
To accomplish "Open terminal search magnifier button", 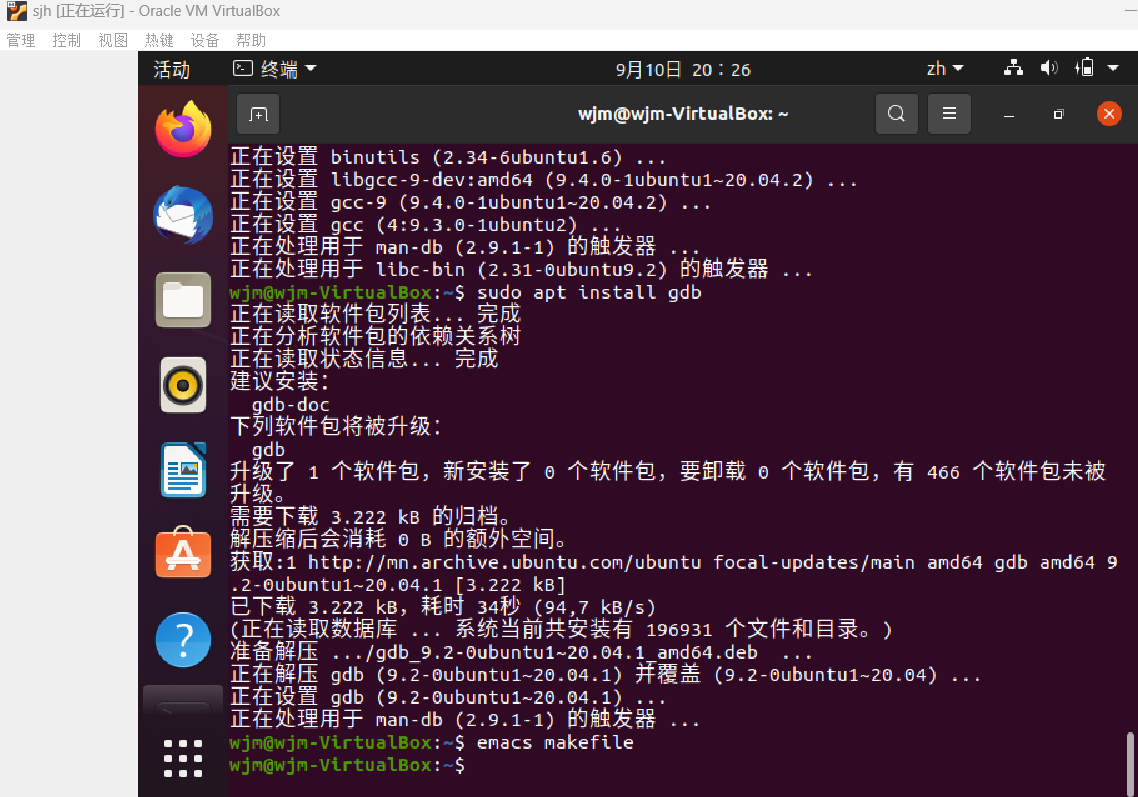I will point(896,114).
